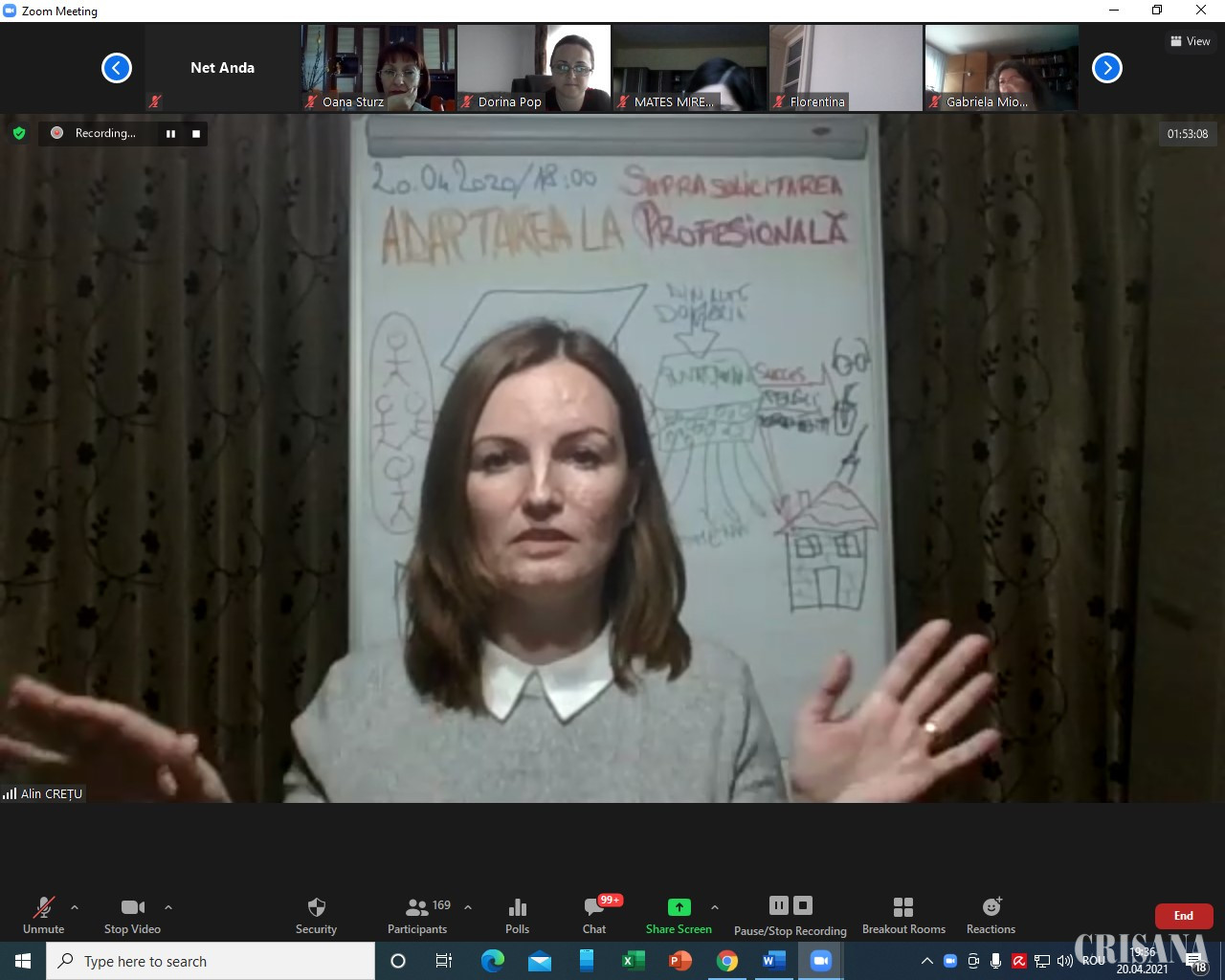
Task: Open Breakout Rooms
Action: coord(903,915)
